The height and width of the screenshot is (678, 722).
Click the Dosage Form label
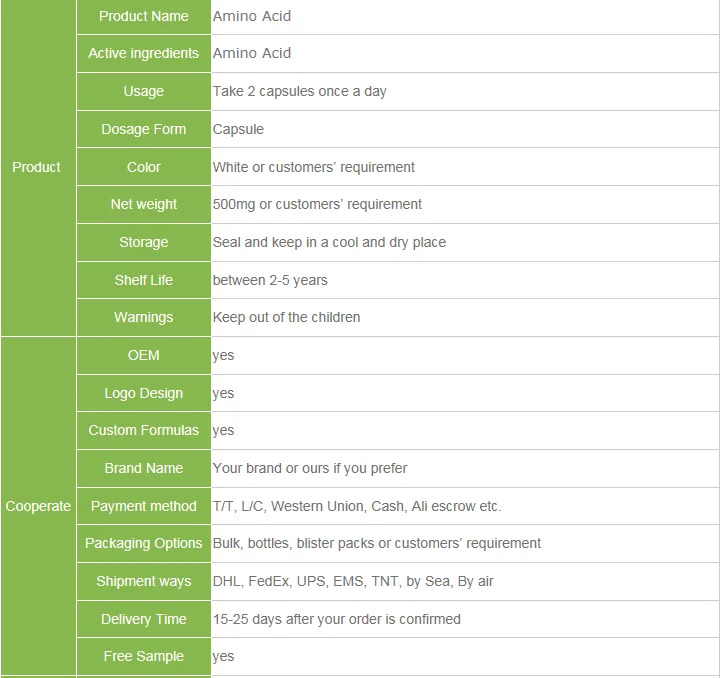[144, 129]
